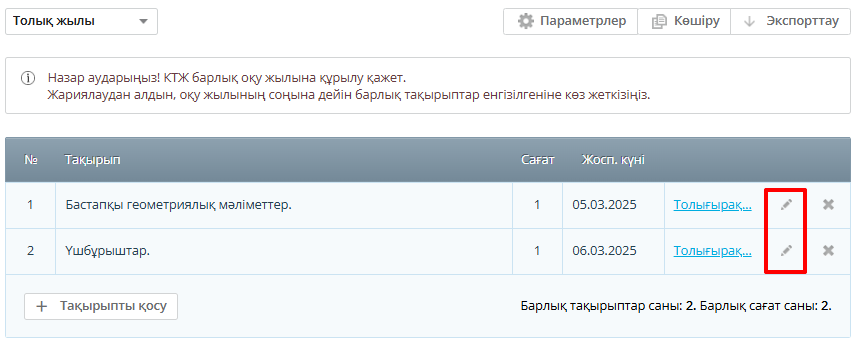Viewport: 867px width, 361px height.
Task: Click the Экспорттау button label
Action: [802, 21]
